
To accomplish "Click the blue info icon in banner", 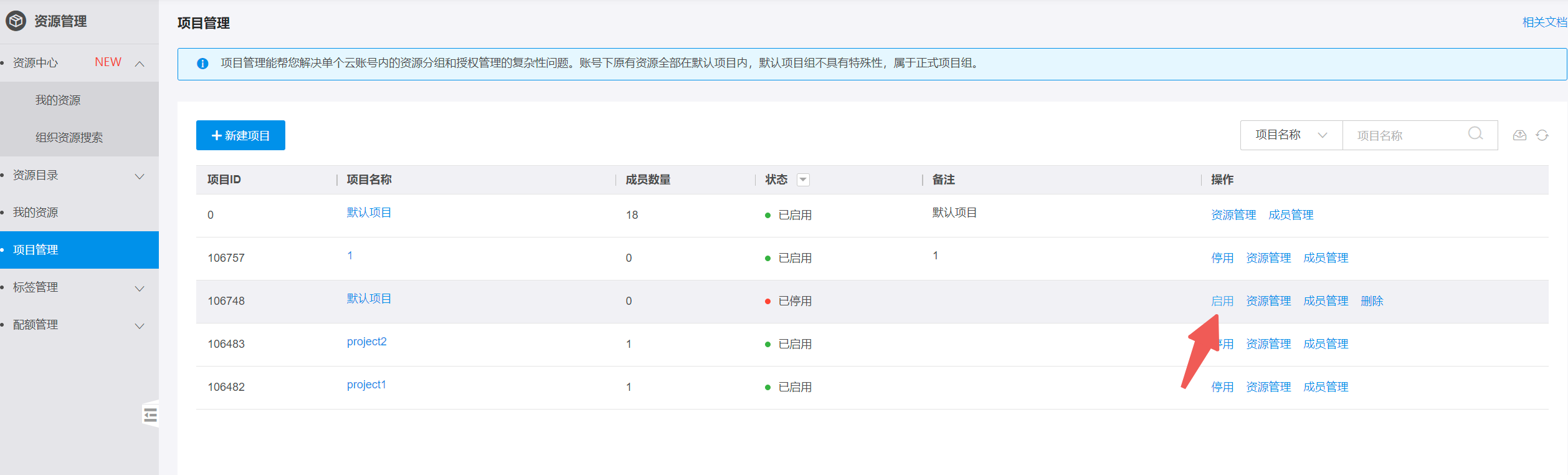I will [202, 64].
